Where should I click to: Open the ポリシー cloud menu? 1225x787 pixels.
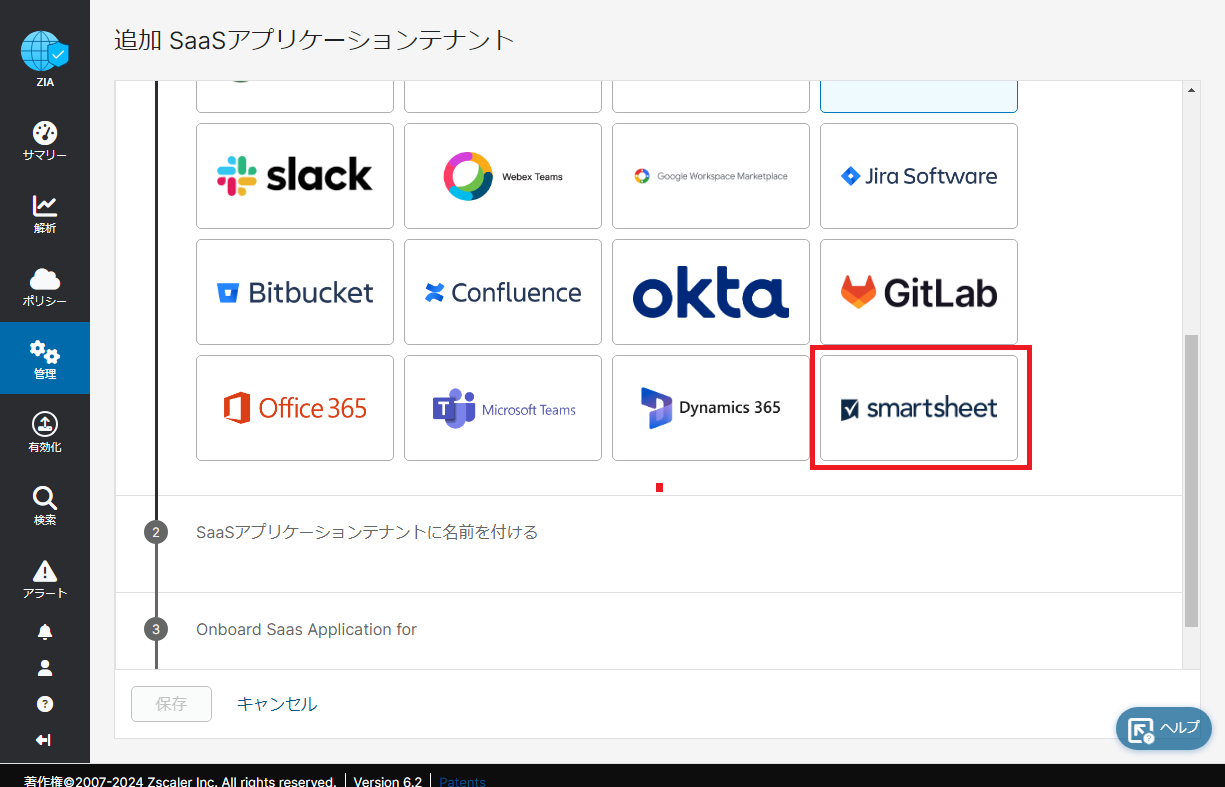[45, 287]
